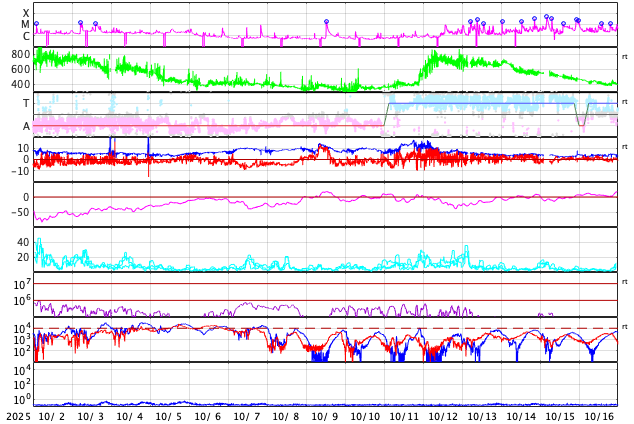The image size is (634, 424).
Task: Click the rt label beside the dashed red line
Action: [624, 327]
